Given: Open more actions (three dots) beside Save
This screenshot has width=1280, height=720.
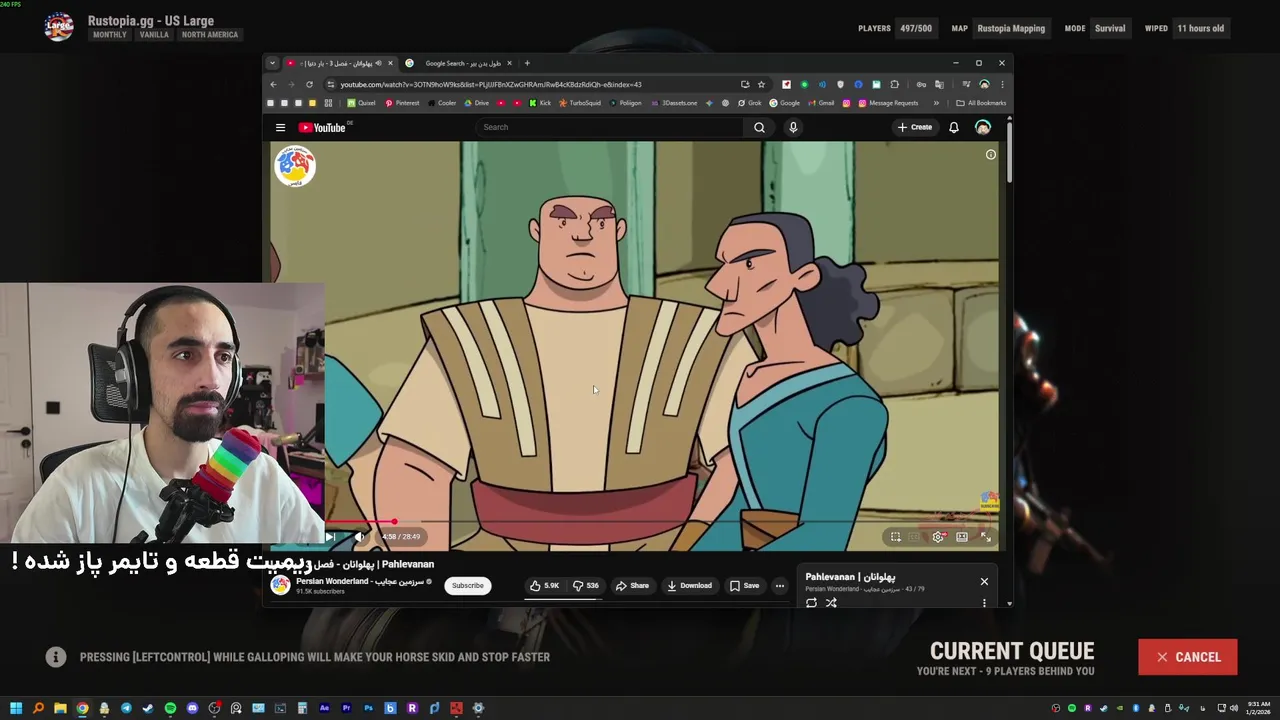Looking at the screenshot, I should tap(780, 586).
